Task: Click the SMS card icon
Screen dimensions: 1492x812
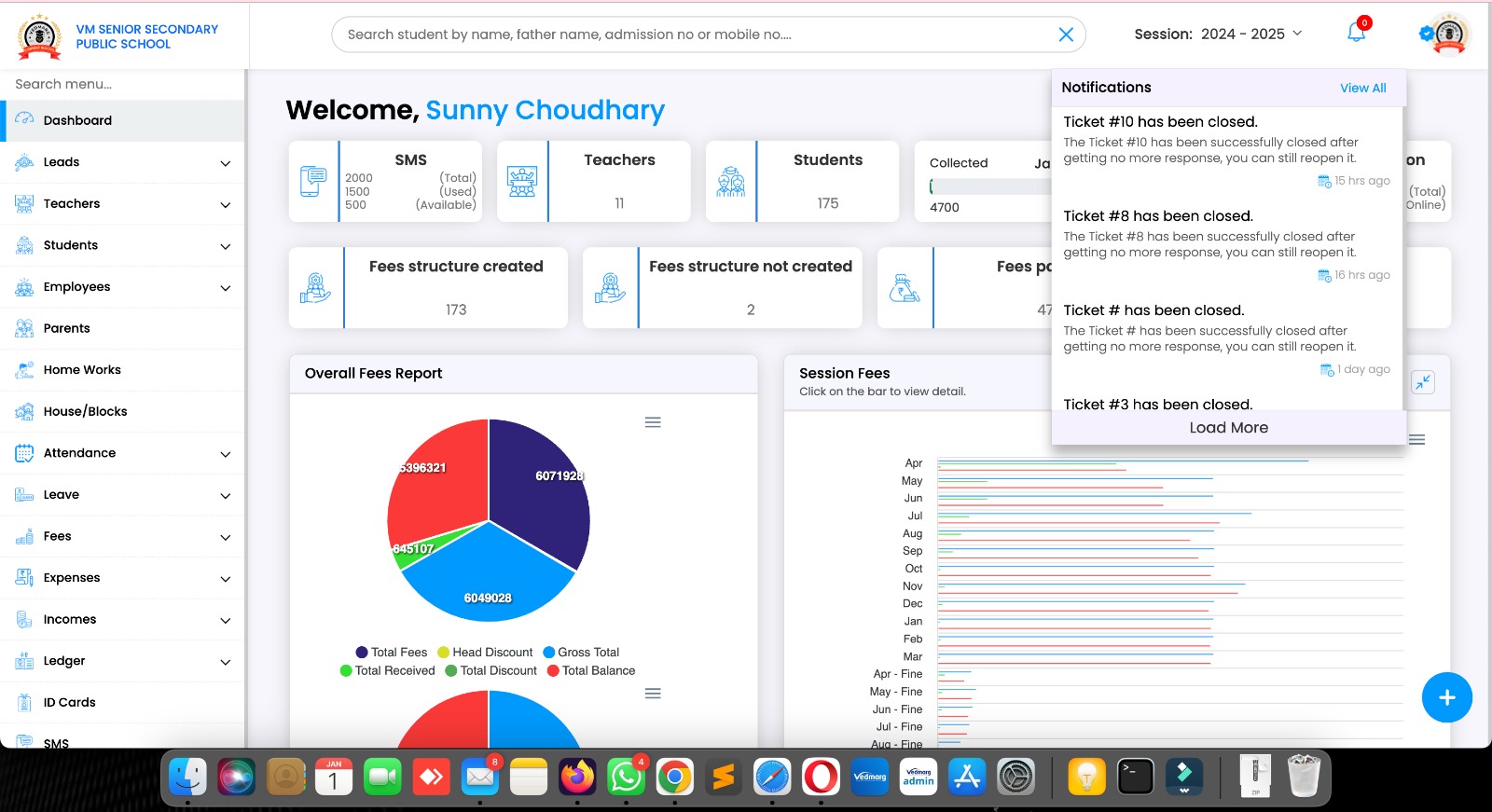Action: click(313, 181)
